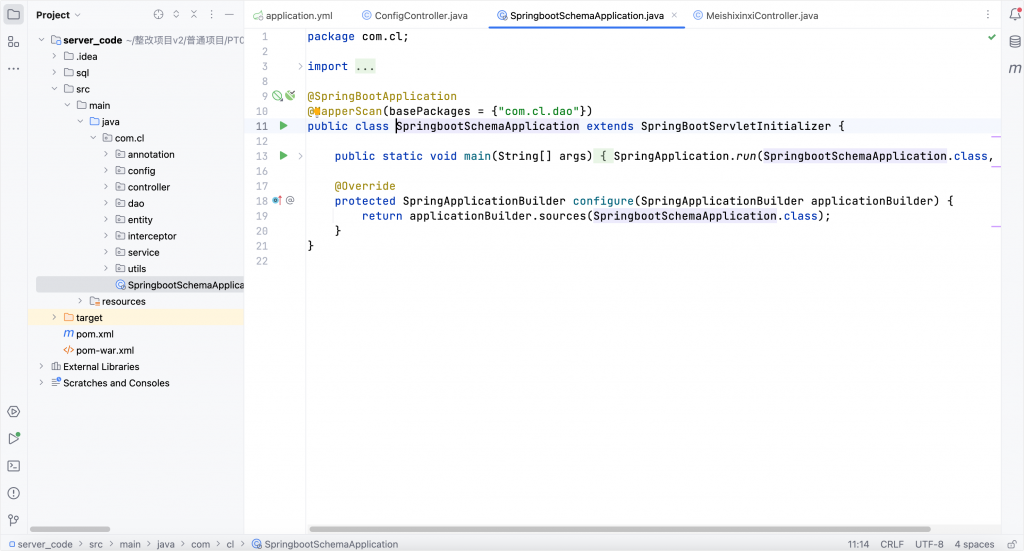Collapse the src folder in tree

(x=55, y=89)
